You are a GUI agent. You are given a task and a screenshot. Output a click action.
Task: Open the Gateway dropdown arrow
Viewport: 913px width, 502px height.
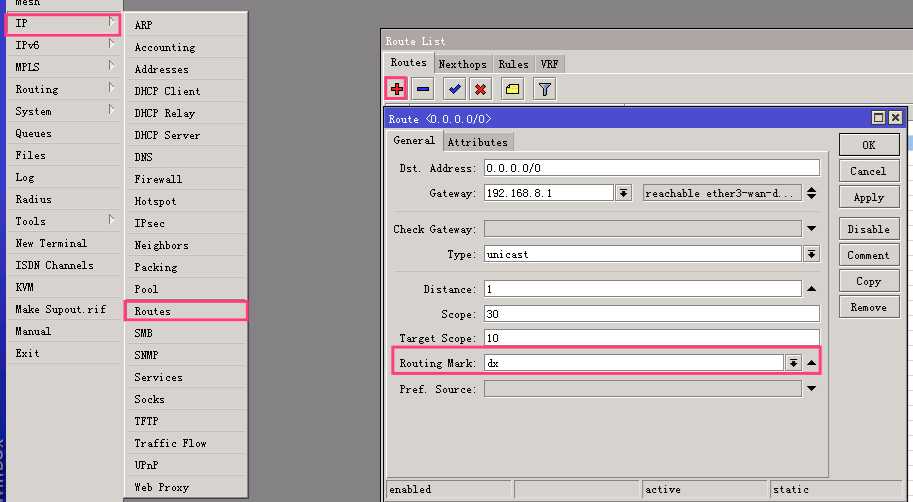coord(623,193)
